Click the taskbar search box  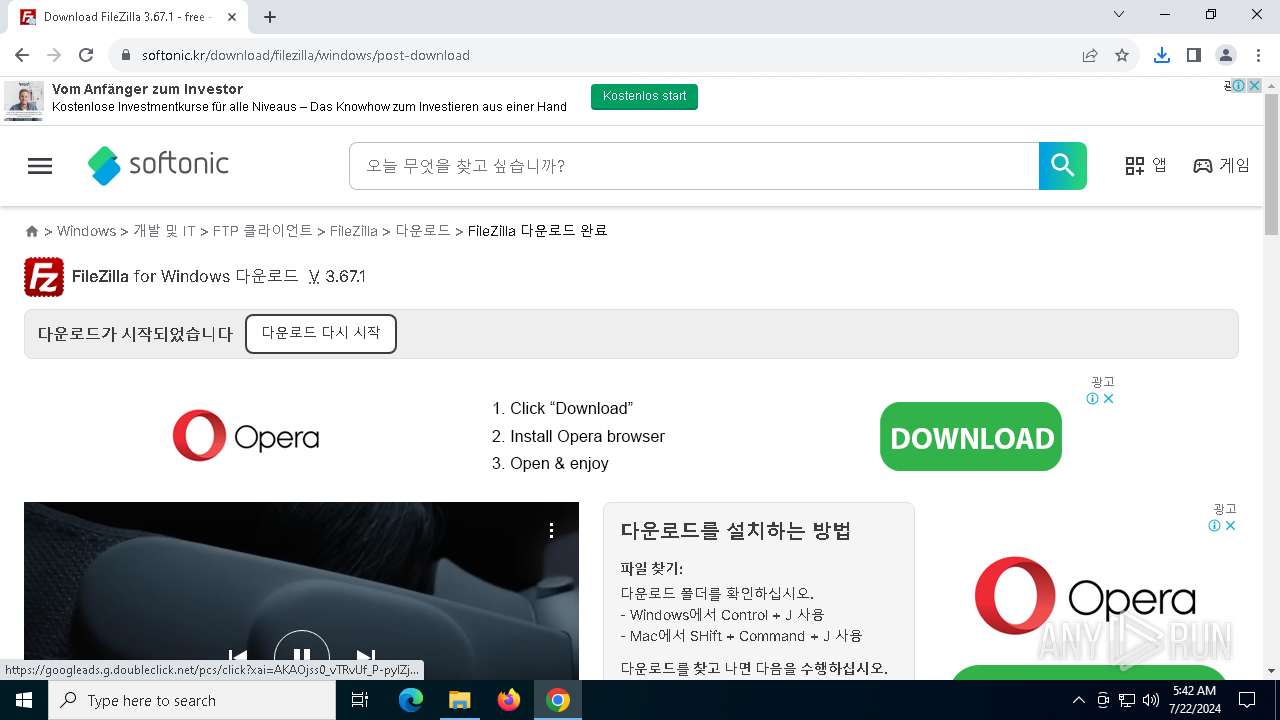click(192, 700)
